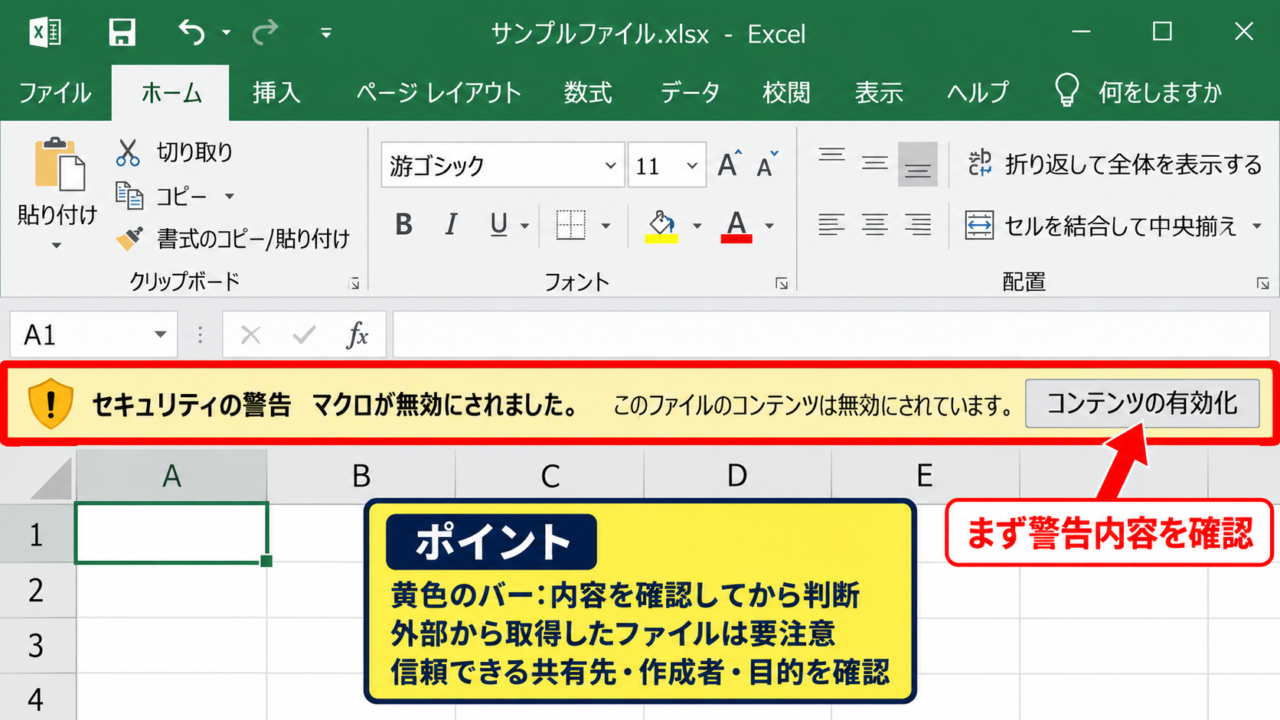Apply the yellow fill color bucket

point(661,225)
